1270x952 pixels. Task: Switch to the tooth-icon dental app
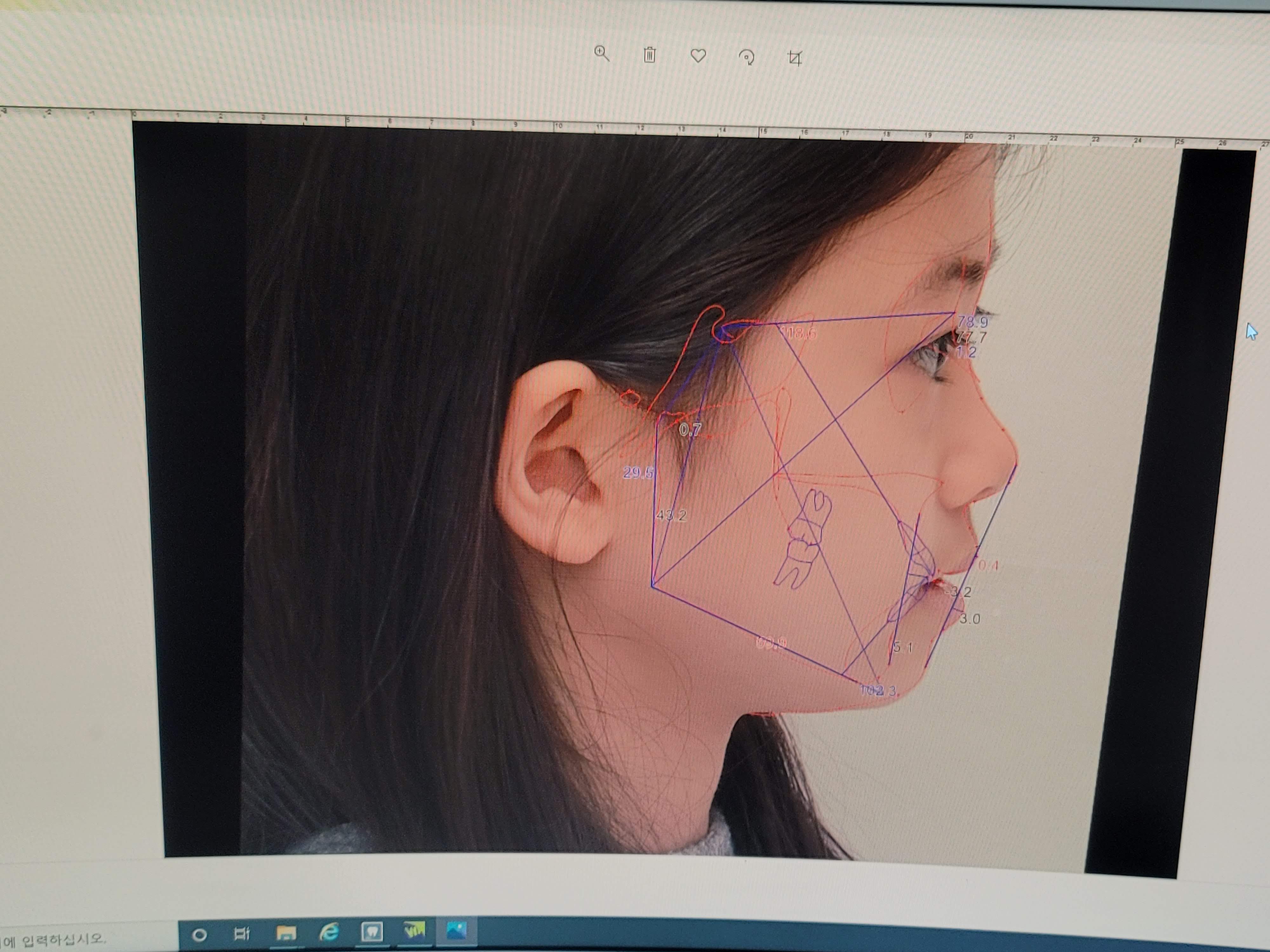click(372, 931)
